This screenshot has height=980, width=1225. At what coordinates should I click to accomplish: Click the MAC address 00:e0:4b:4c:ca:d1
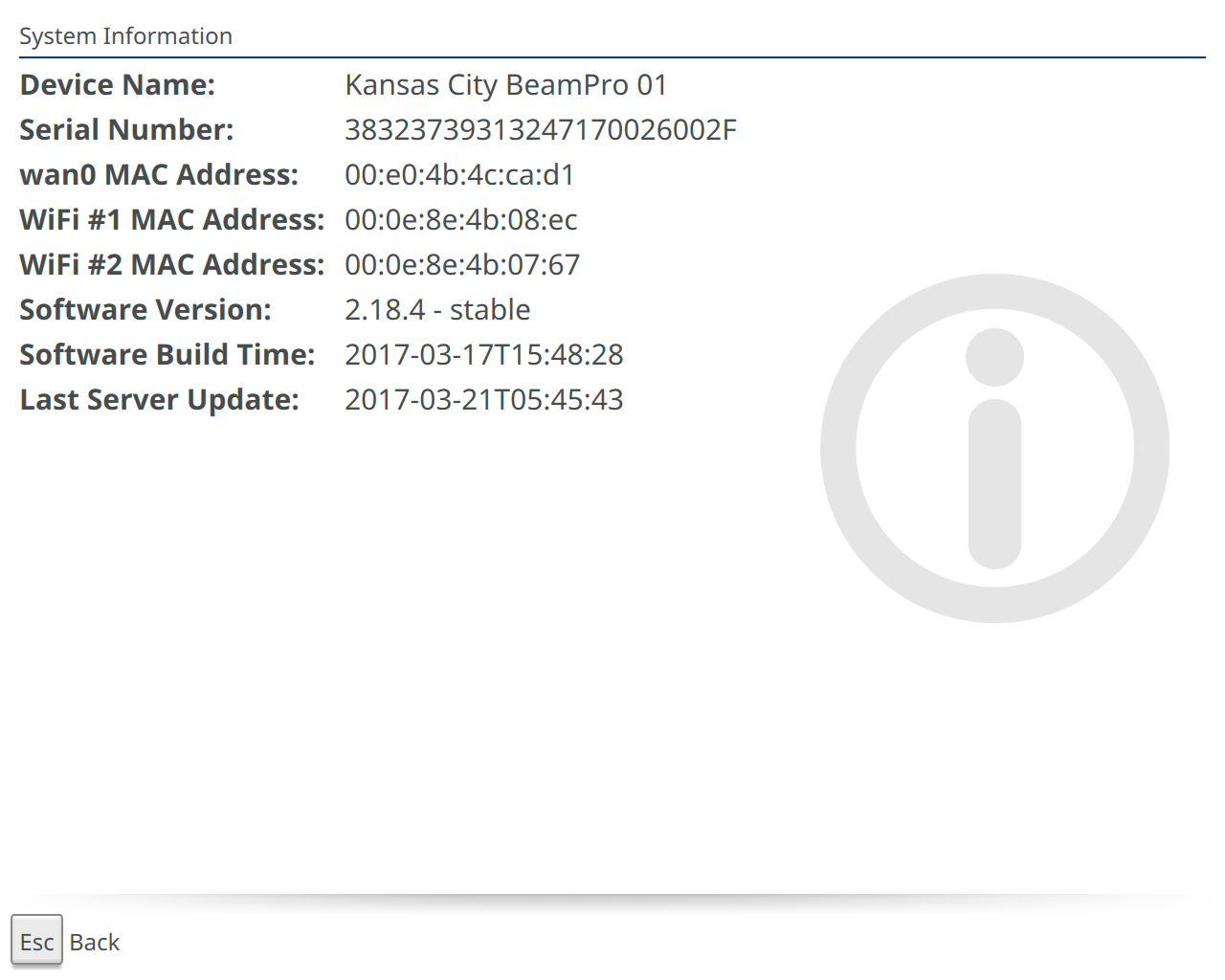coord(459,175)
